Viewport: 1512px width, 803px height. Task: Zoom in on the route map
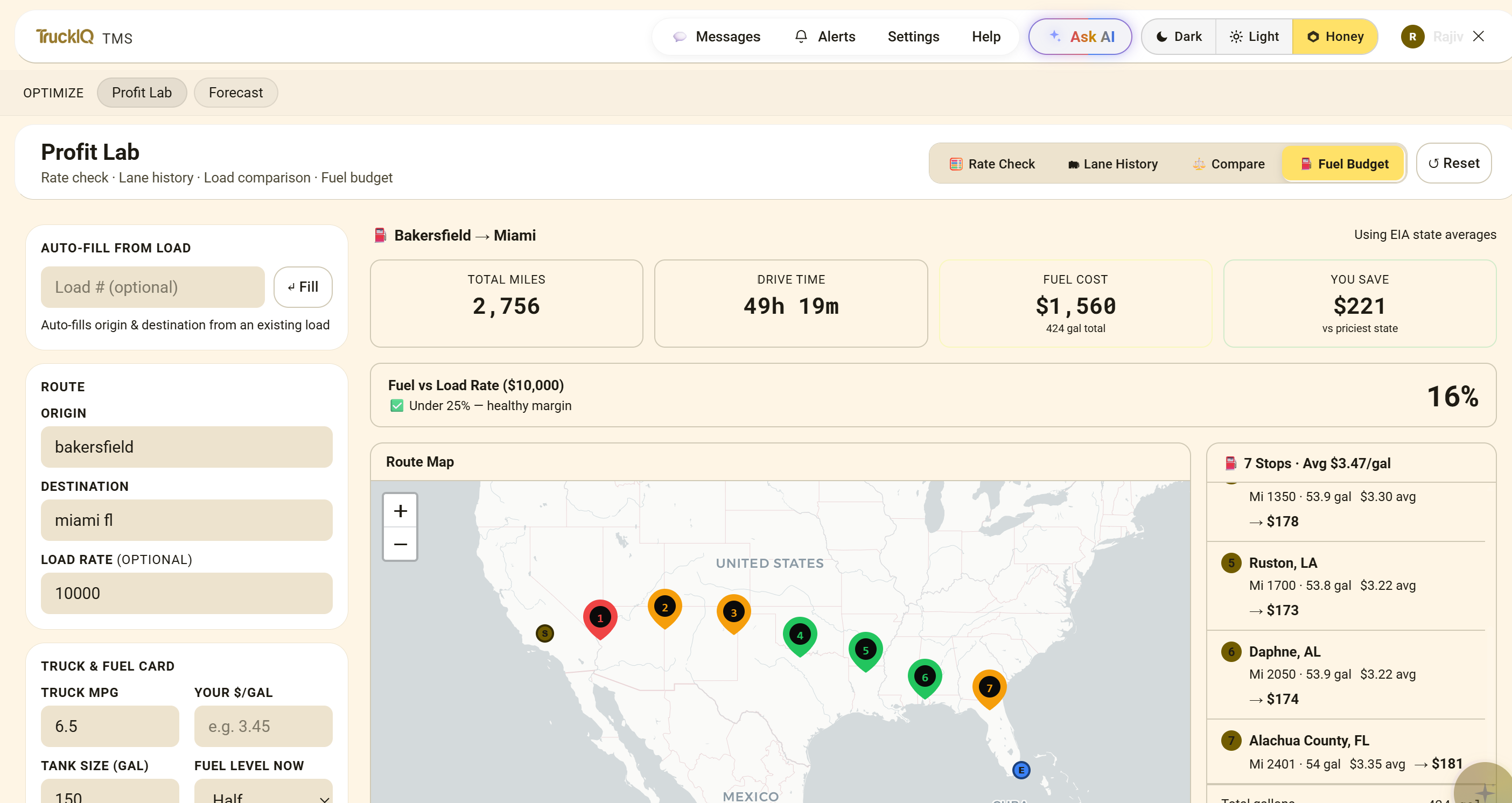pos(400,511)
